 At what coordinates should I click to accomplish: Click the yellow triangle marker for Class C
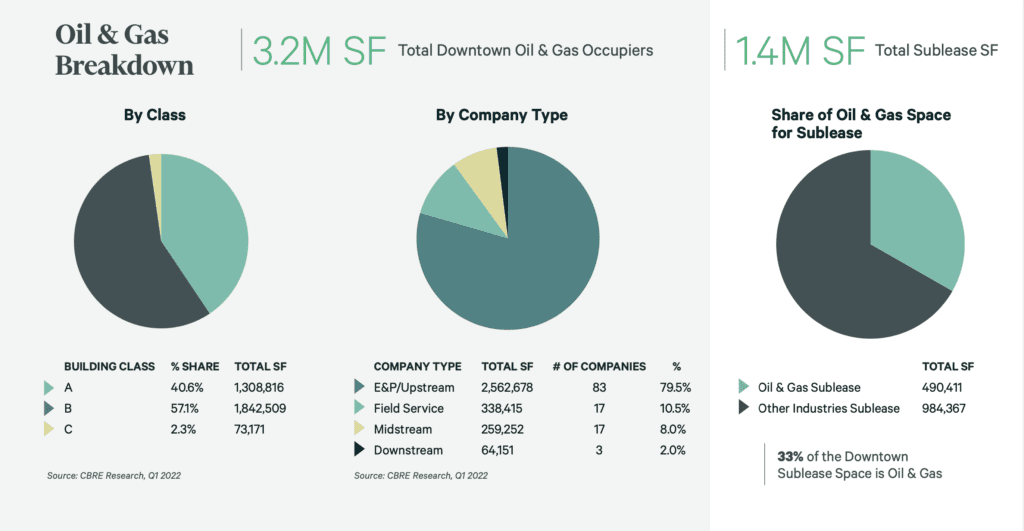click(49, 429)
